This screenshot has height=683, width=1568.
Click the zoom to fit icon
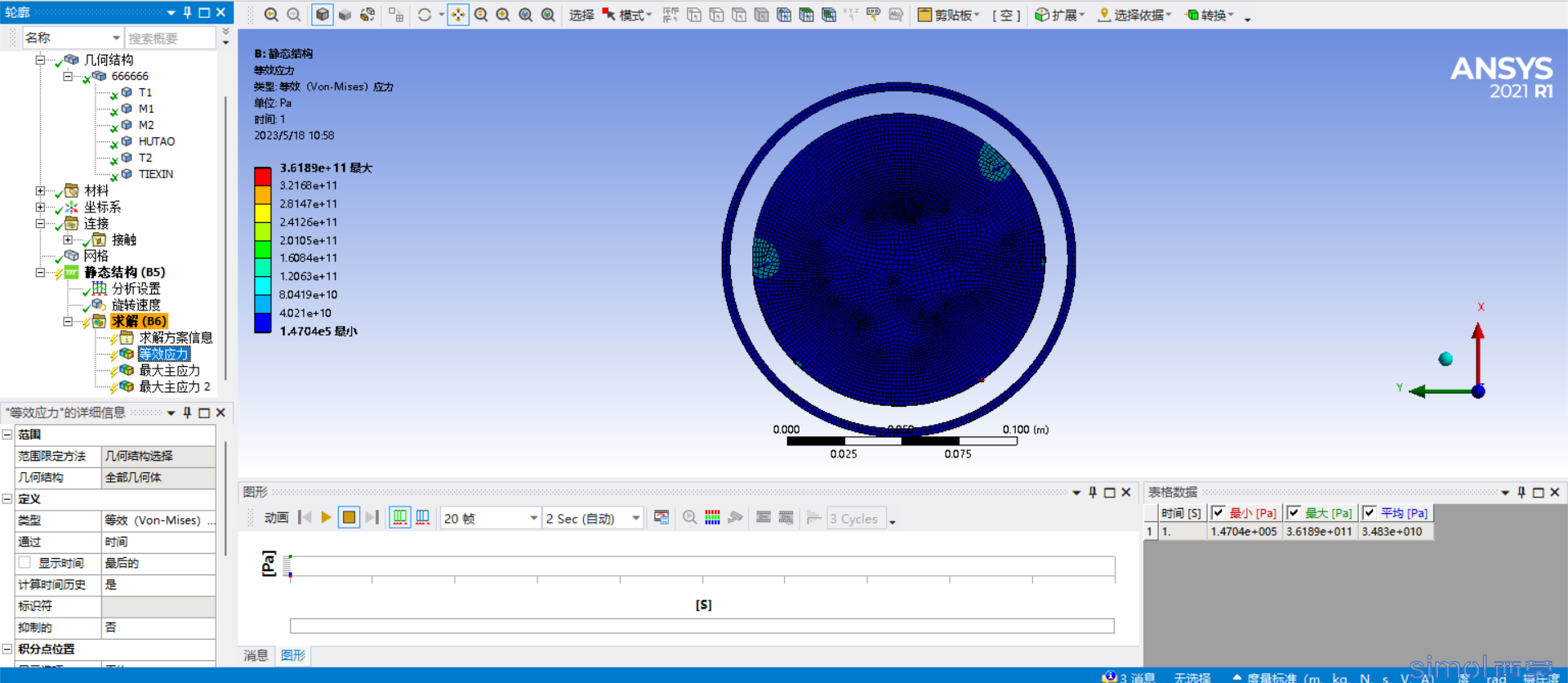coord(526,15)
